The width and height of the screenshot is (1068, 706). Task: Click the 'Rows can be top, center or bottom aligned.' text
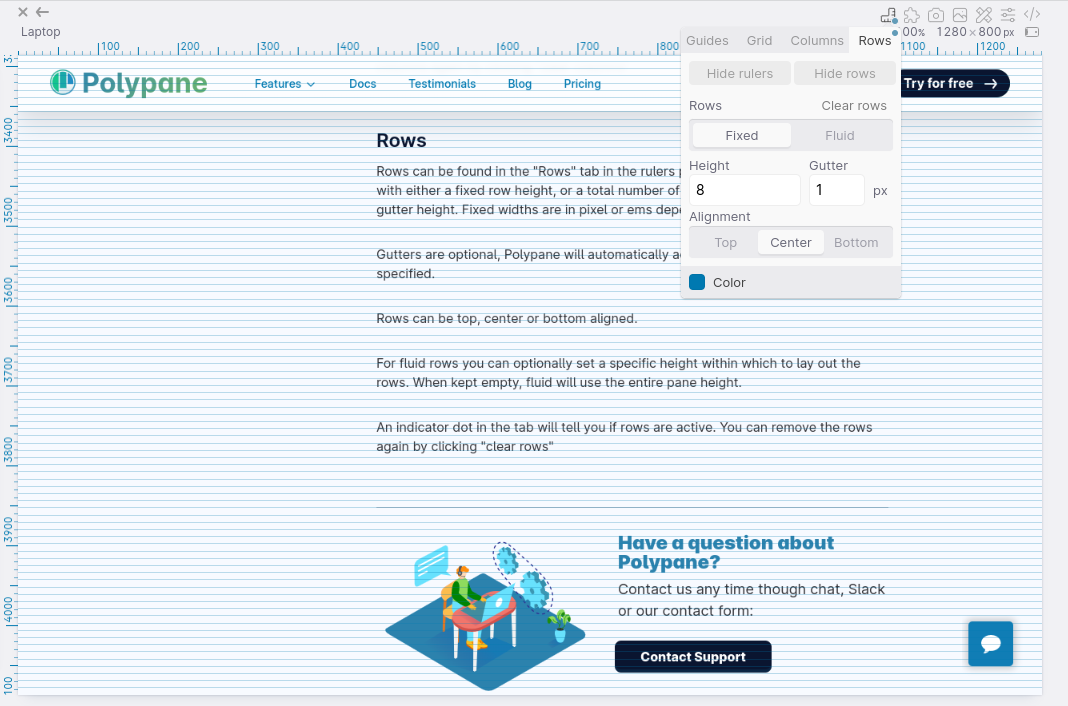click(x=507, y=318)
